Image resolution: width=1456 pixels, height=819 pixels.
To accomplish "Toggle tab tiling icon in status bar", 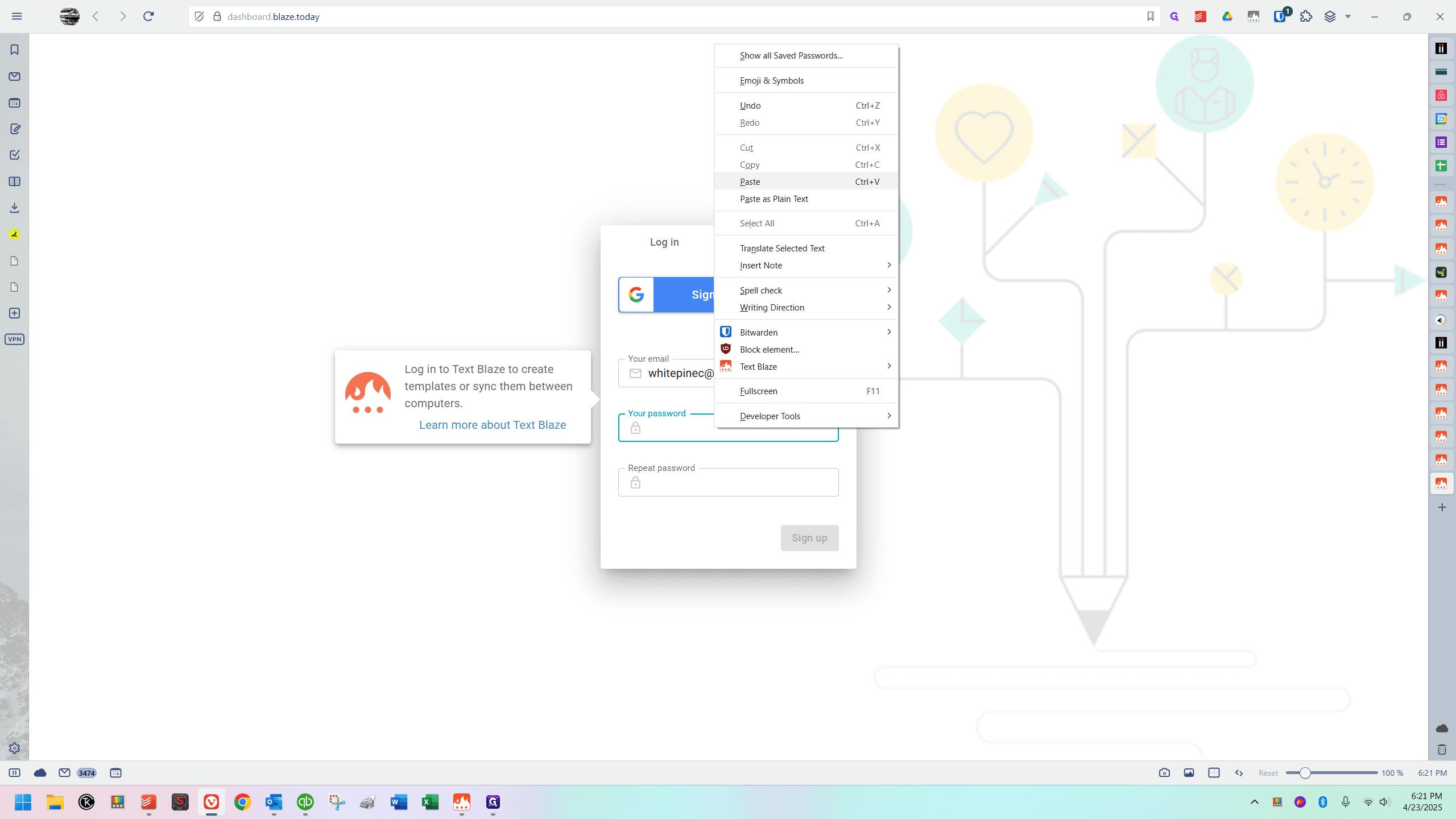I will (1214, 773).
